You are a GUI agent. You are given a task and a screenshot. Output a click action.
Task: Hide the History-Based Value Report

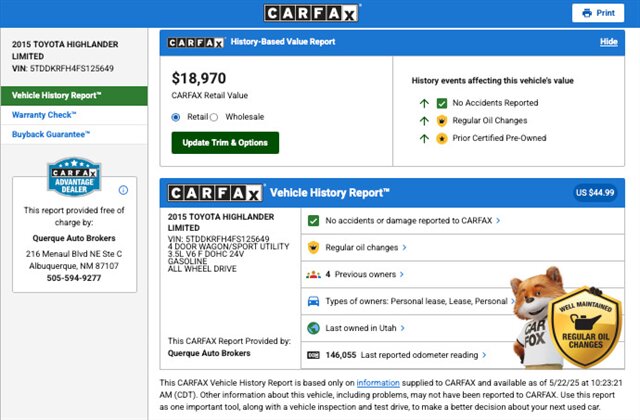point(609,42)
